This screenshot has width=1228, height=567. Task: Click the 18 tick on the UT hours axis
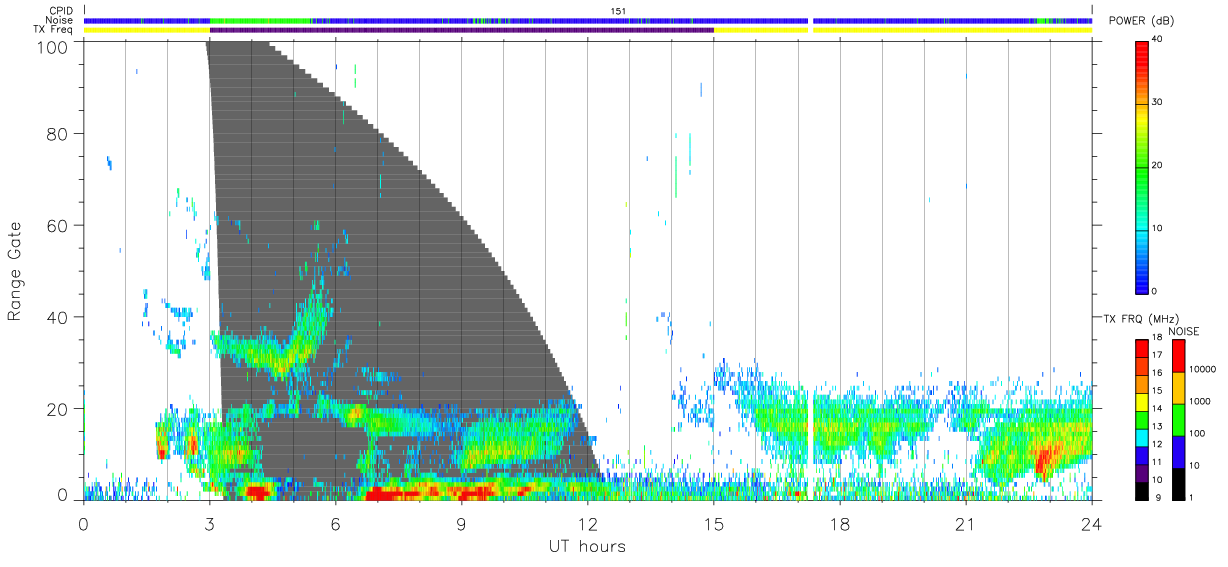840,524
